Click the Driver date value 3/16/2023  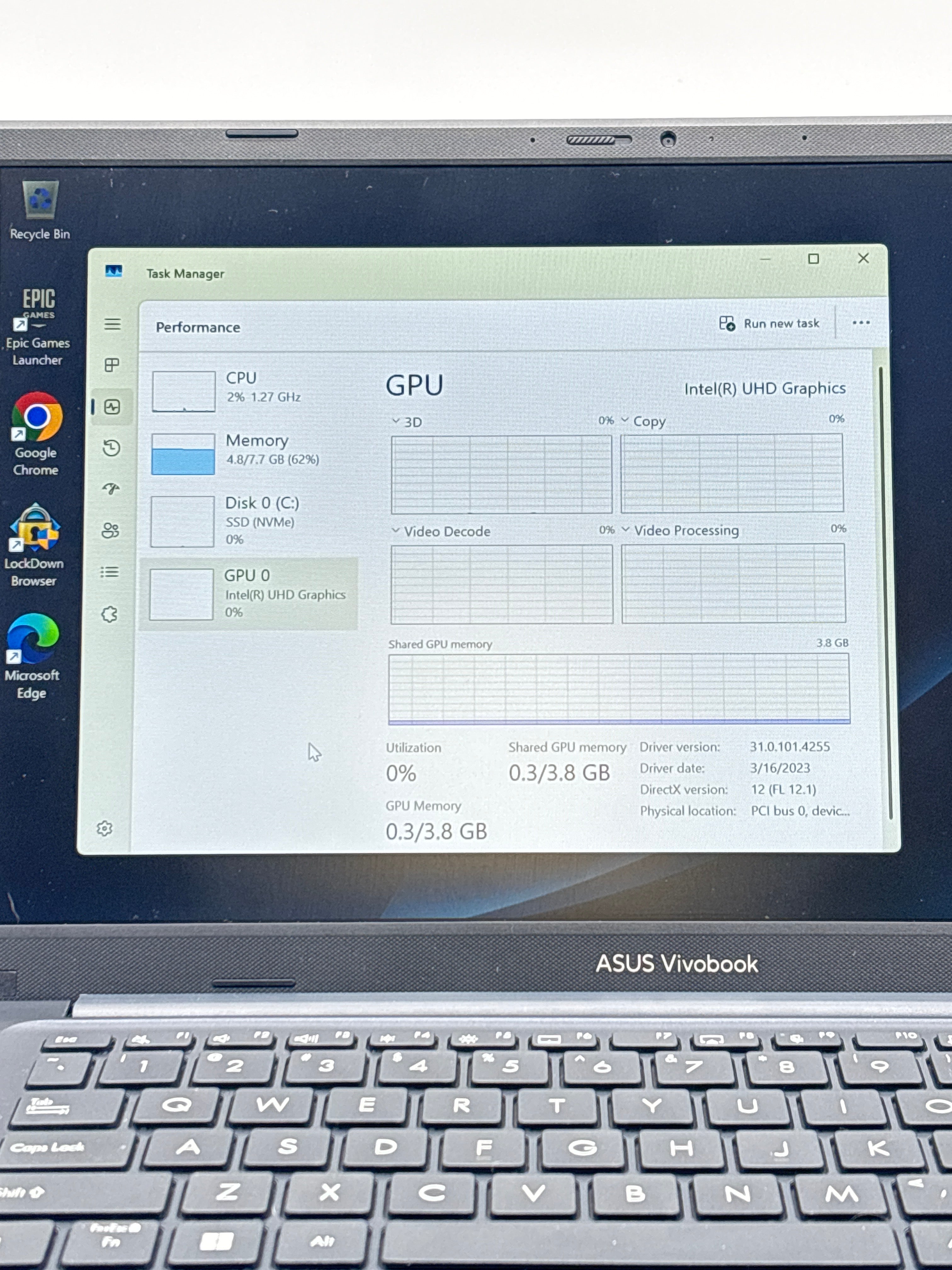click(780, 768)
